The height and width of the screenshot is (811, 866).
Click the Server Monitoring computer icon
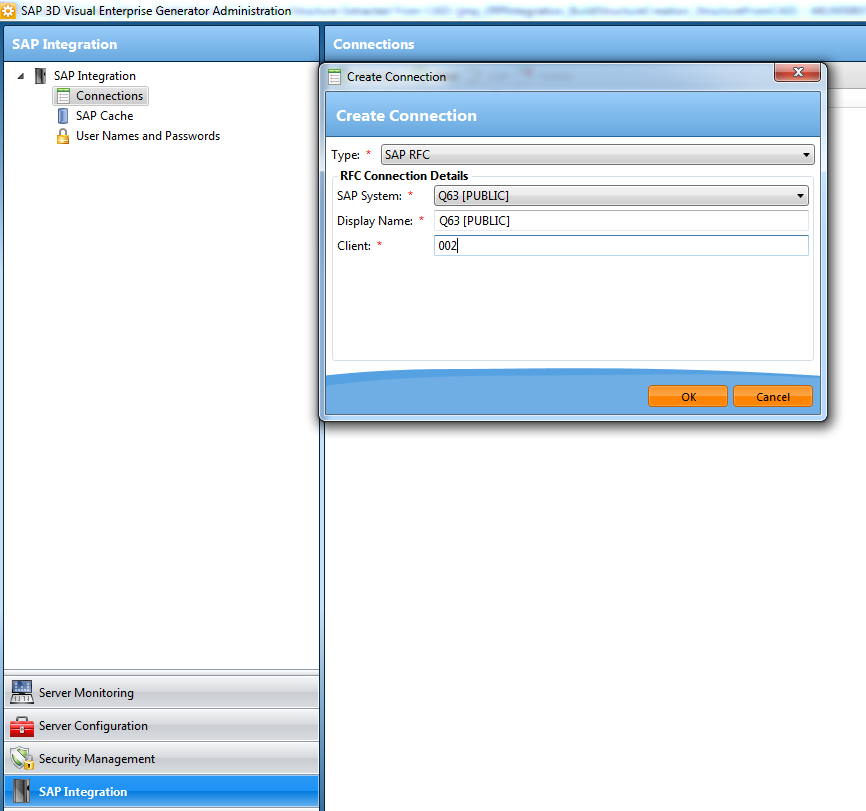coord(22,692)
